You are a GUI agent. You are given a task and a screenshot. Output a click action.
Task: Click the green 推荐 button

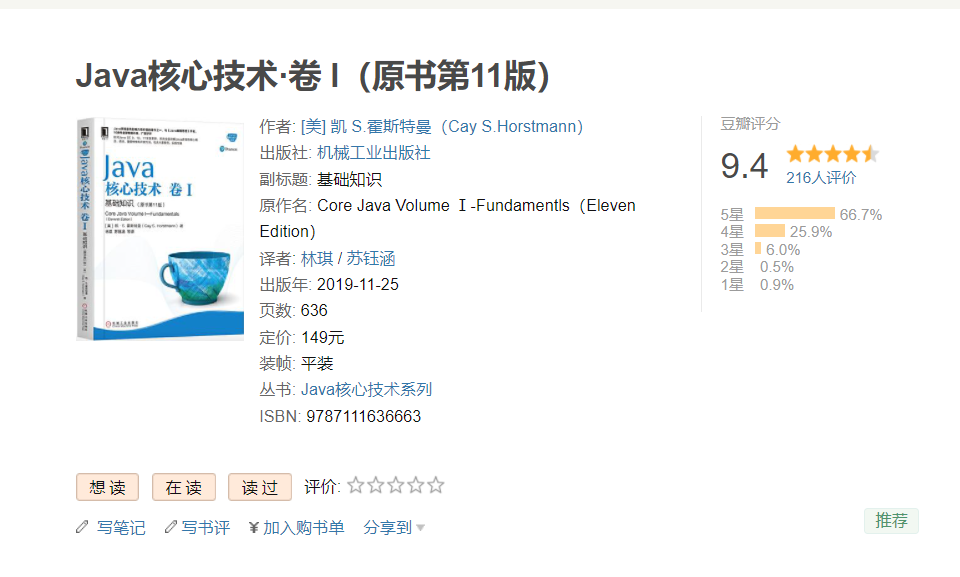[891, 521]
